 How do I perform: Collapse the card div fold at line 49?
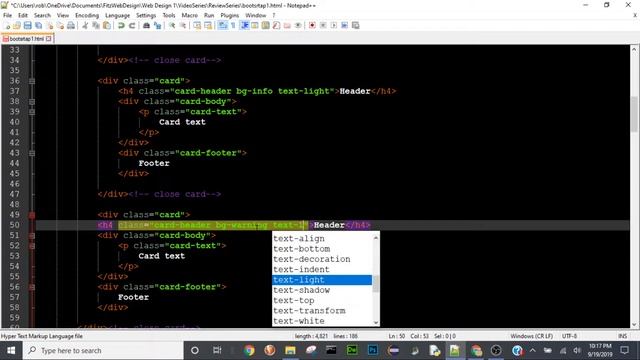pyautogui.click(x=32, y=215)
